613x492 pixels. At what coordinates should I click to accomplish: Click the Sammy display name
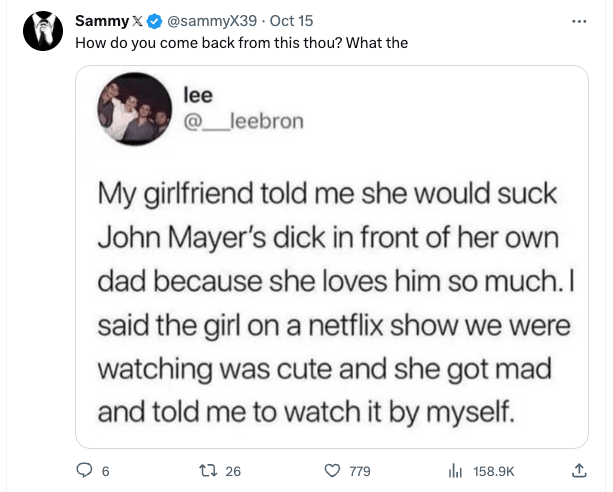[102, 21]
